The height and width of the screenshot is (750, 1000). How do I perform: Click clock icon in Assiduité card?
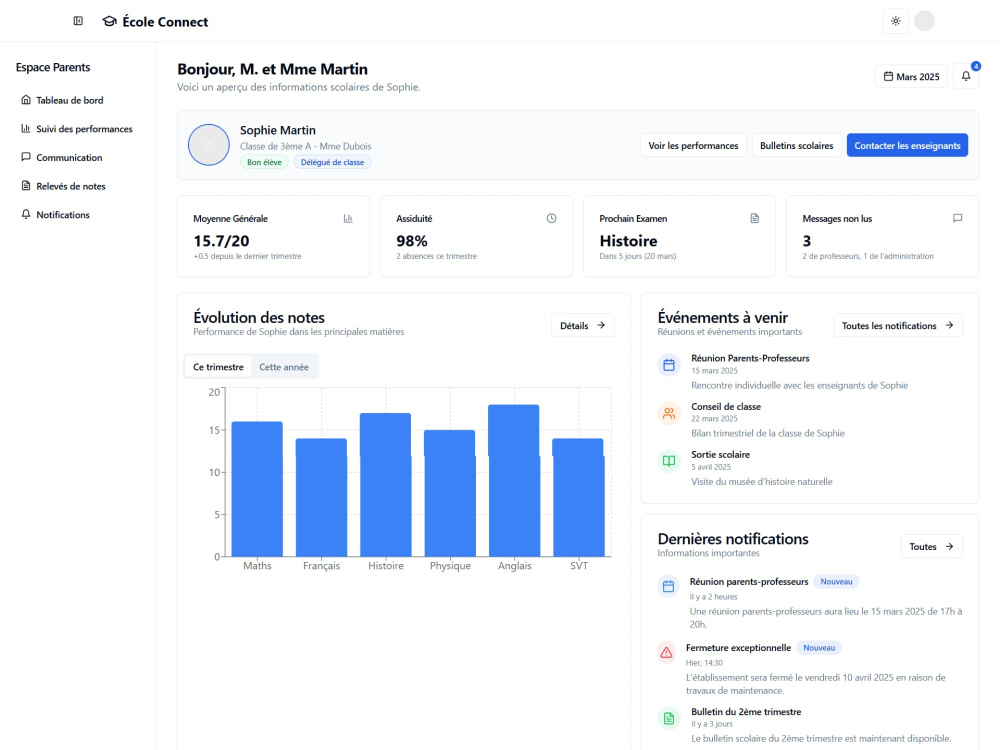coord(551,218)
